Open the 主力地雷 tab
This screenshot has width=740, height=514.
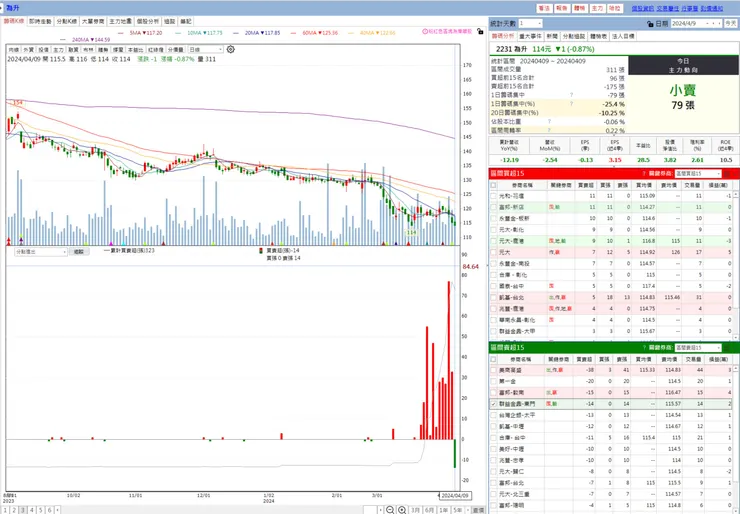pos(120,22)
